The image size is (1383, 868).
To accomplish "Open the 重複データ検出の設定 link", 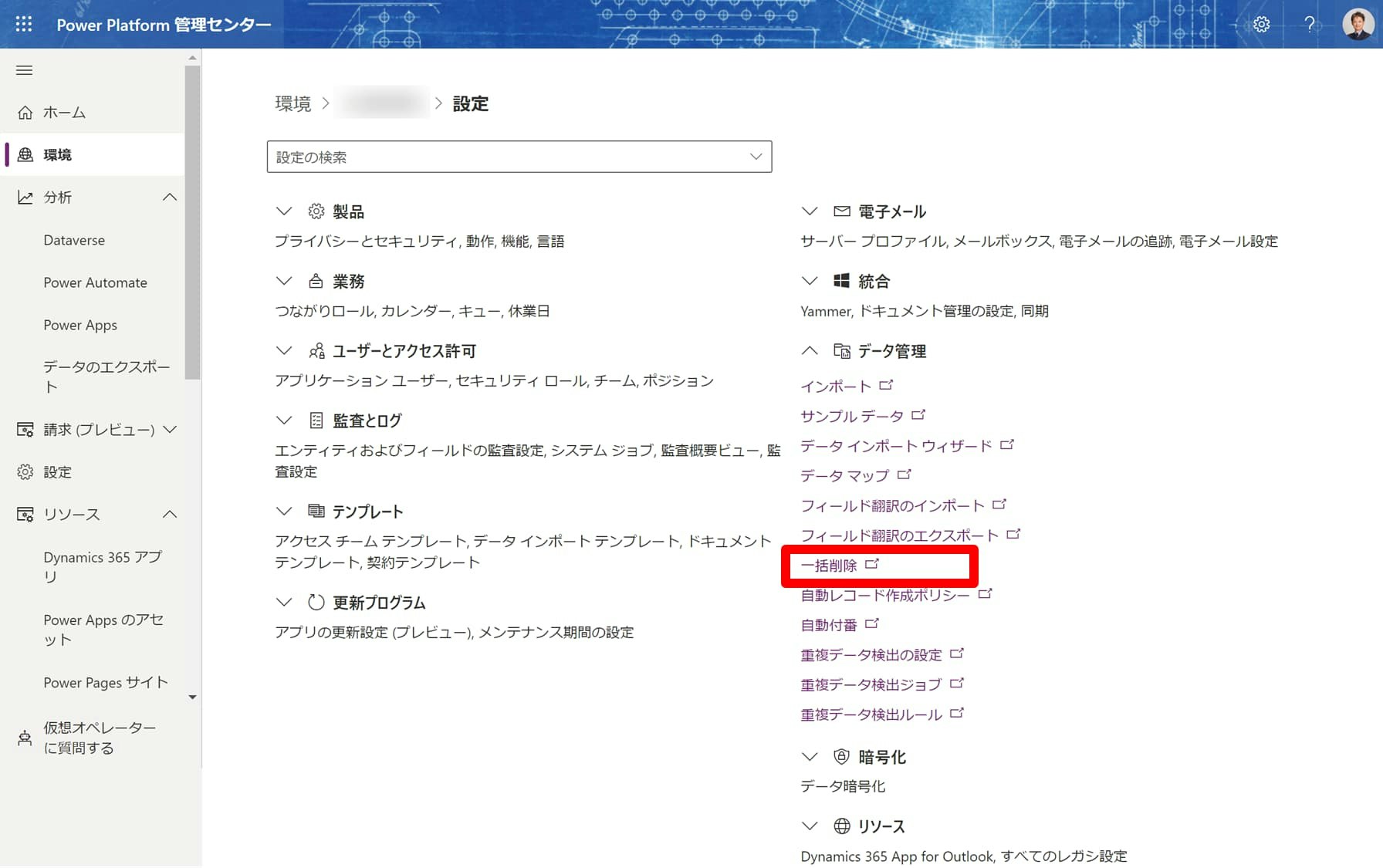I will (871, 654).
